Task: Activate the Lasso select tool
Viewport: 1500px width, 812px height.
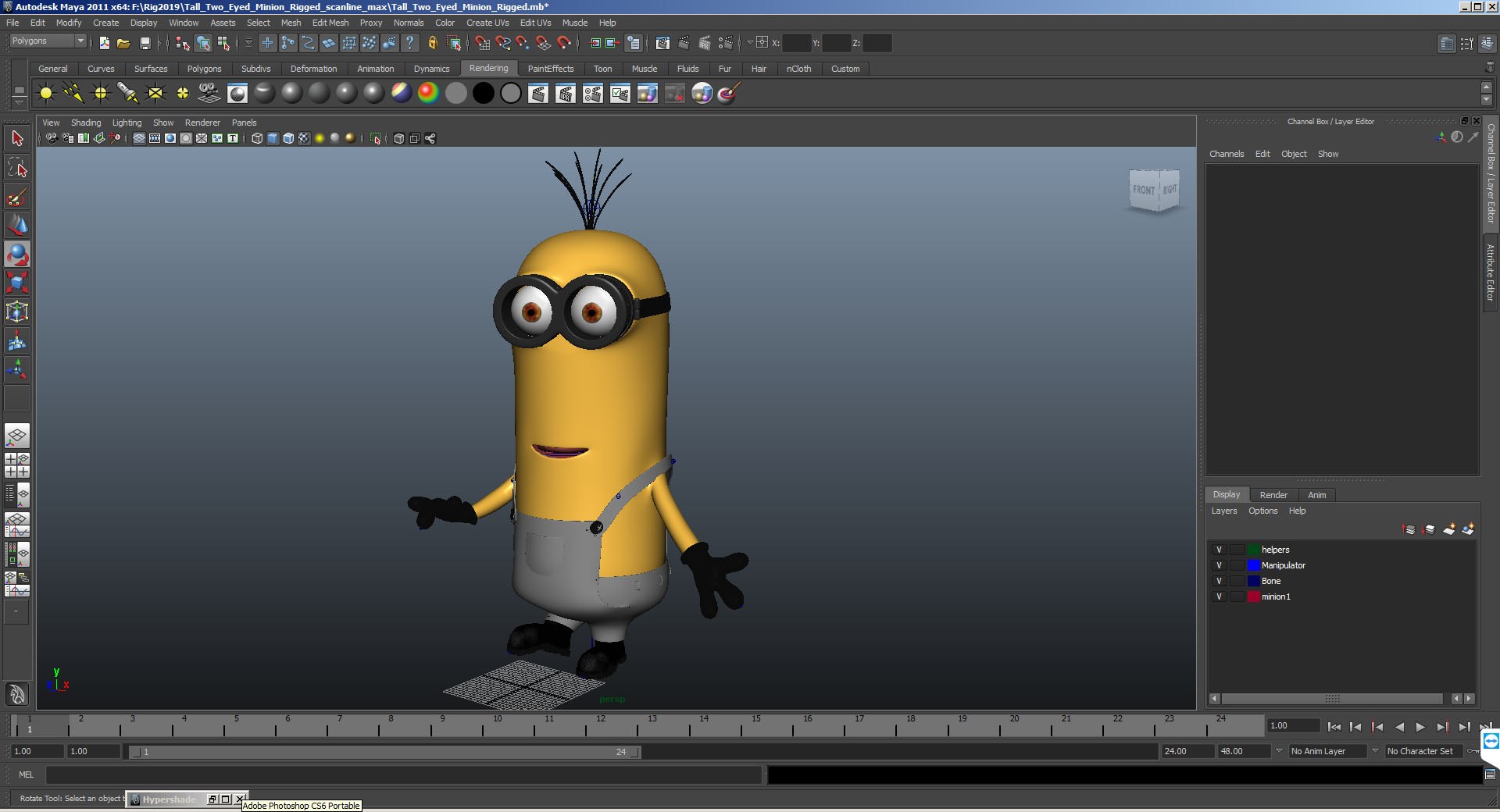Action: tap(17, 168)
